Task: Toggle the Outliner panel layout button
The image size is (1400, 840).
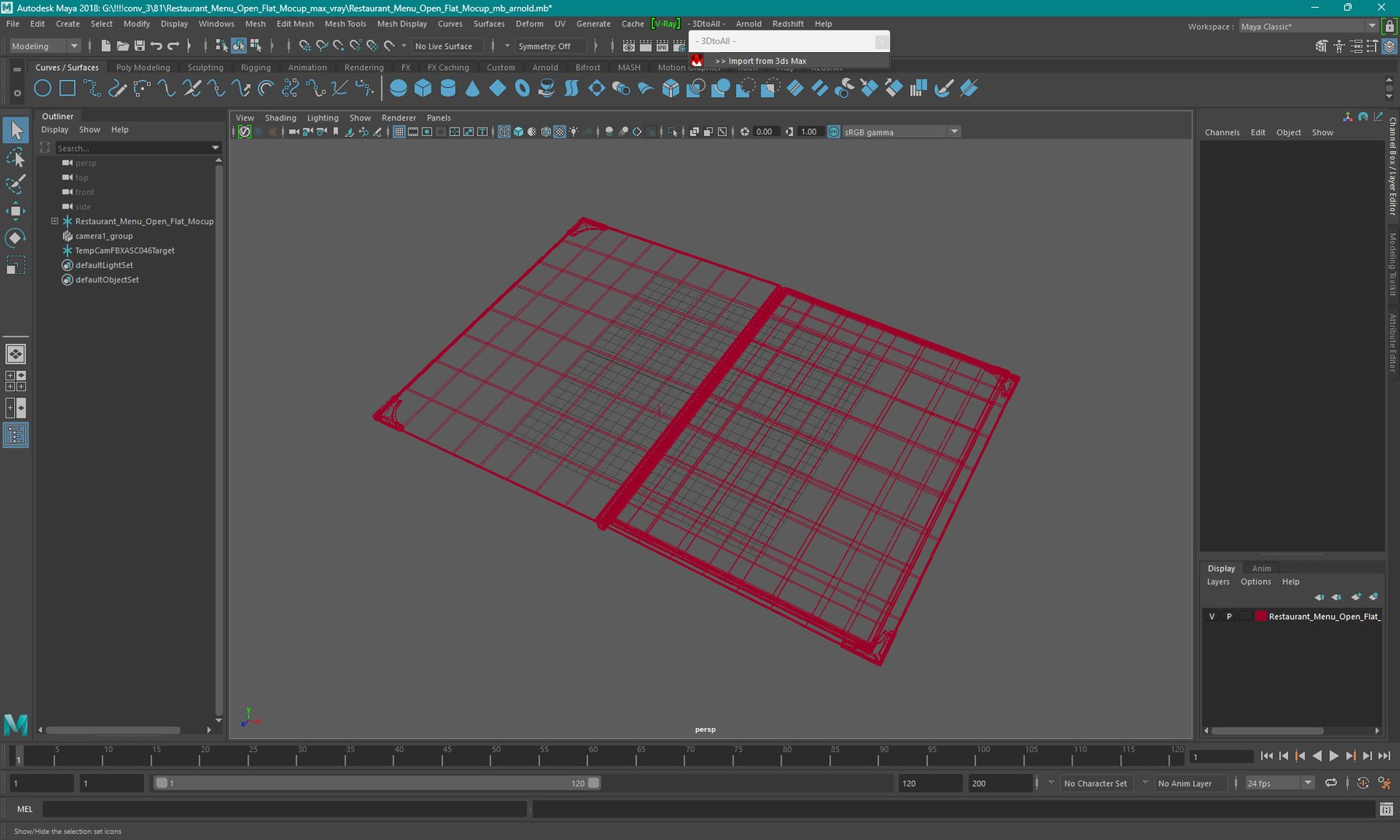Action: [x=16, y=435]
